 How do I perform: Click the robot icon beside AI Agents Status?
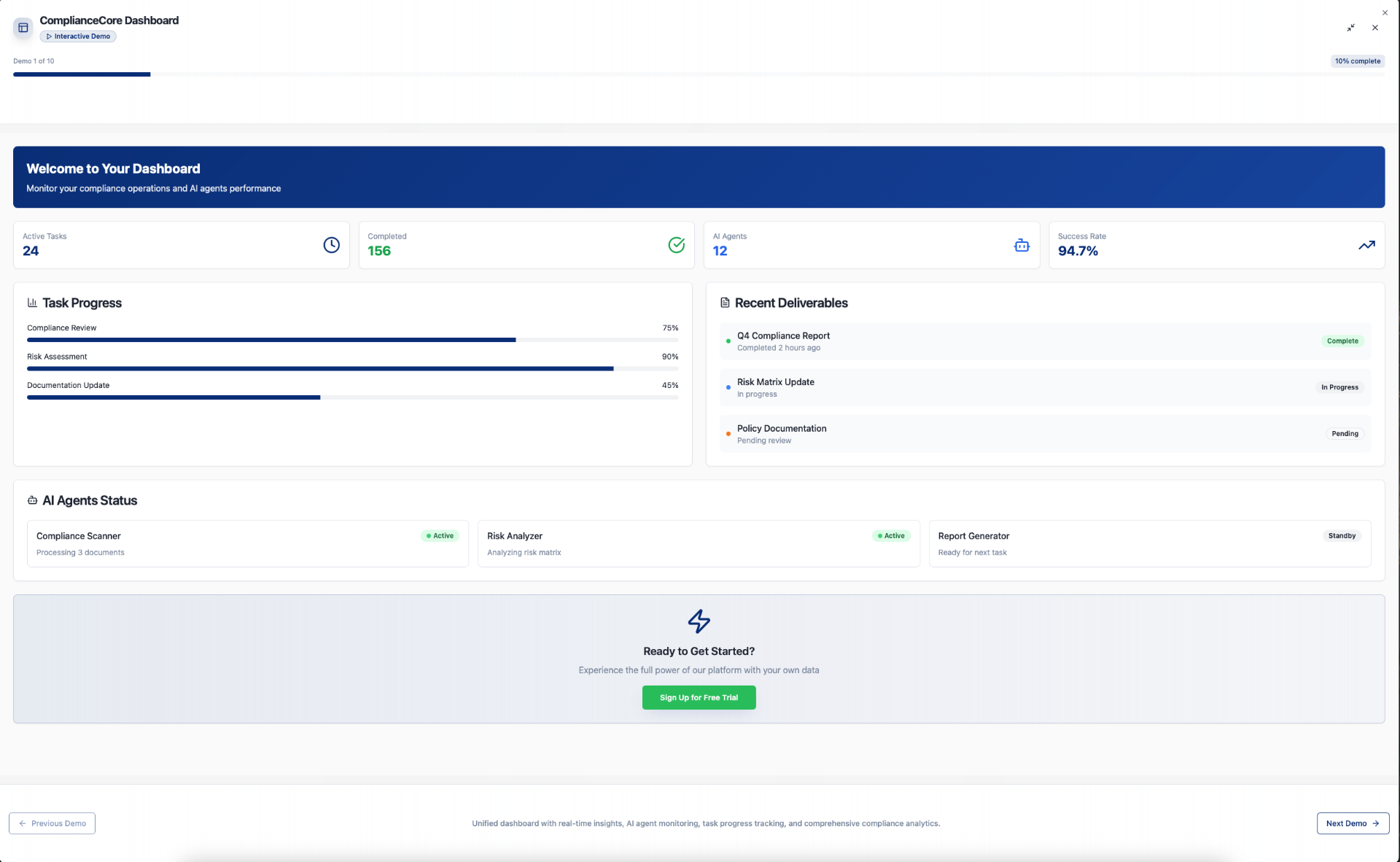[x=32, y=500]
